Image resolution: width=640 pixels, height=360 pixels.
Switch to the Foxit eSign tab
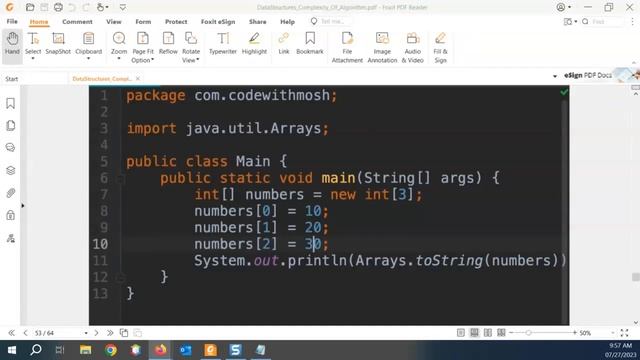(x=218, y=22)
